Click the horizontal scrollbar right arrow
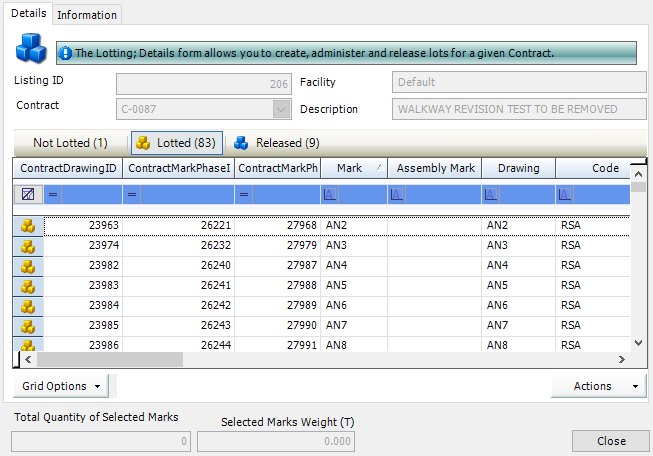Image resolution: width=653 pixels, height=456 pixels. [x=622, y=360]
